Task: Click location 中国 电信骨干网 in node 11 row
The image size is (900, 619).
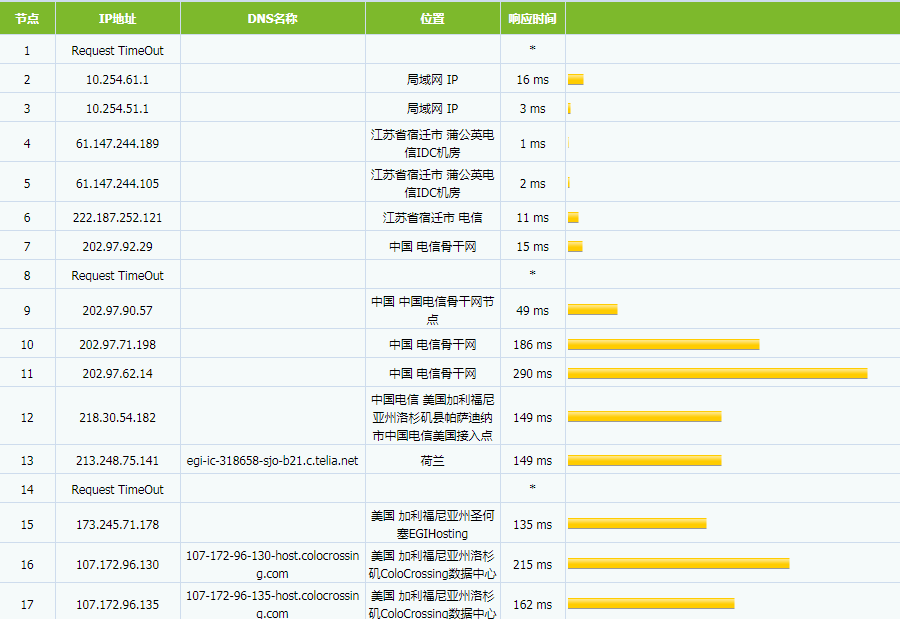Action: pyautogui.click(x=432, y=374)
